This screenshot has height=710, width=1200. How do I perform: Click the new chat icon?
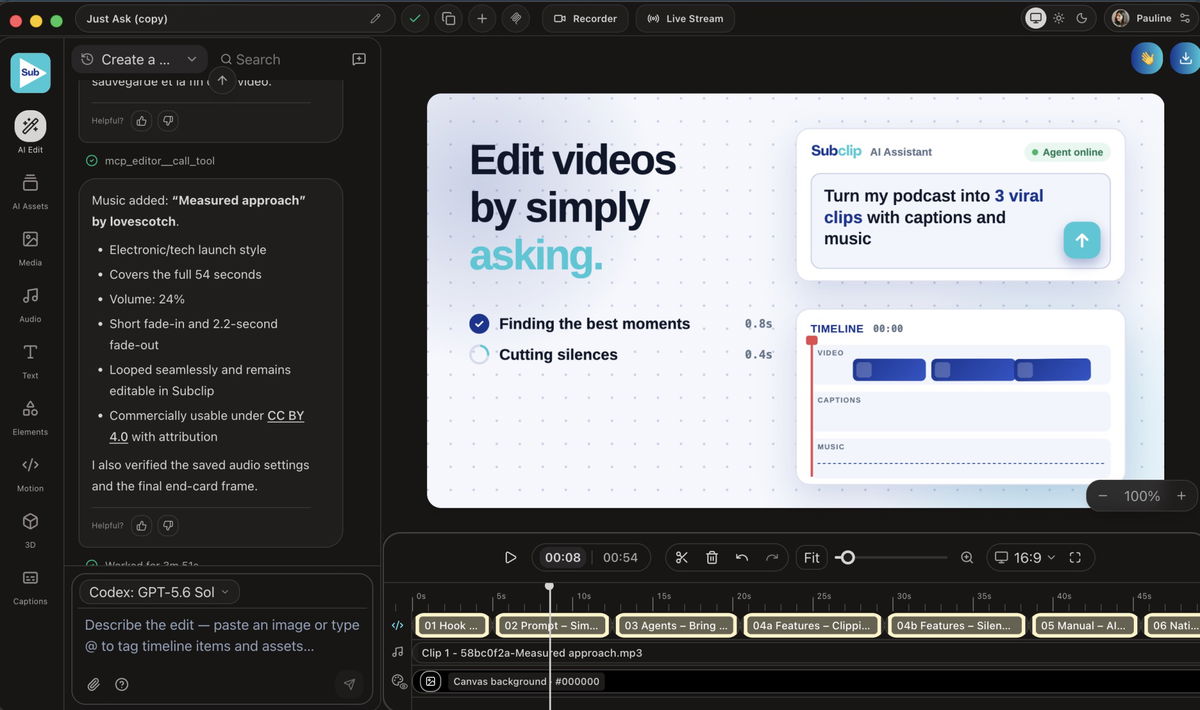tap(359, 59)
